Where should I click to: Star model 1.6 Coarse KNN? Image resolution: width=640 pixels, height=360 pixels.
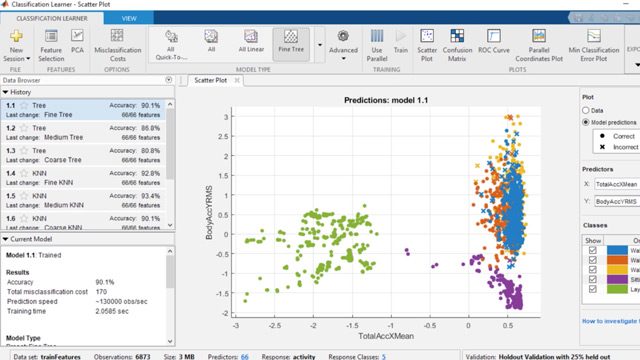coord(24,219)
